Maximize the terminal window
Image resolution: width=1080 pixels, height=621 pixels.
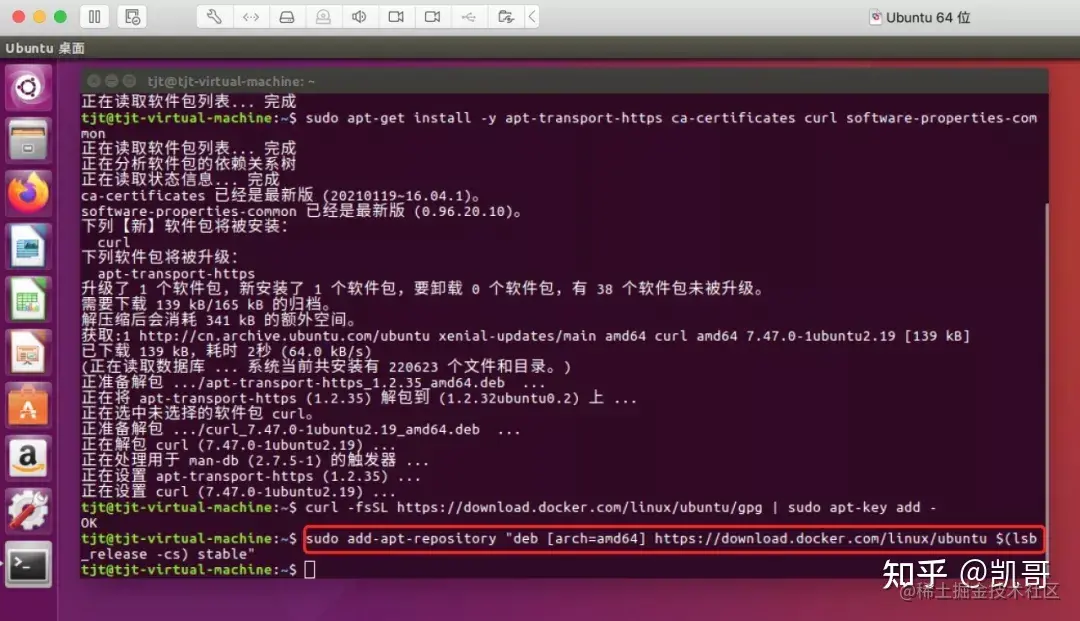tap(129, 81)
